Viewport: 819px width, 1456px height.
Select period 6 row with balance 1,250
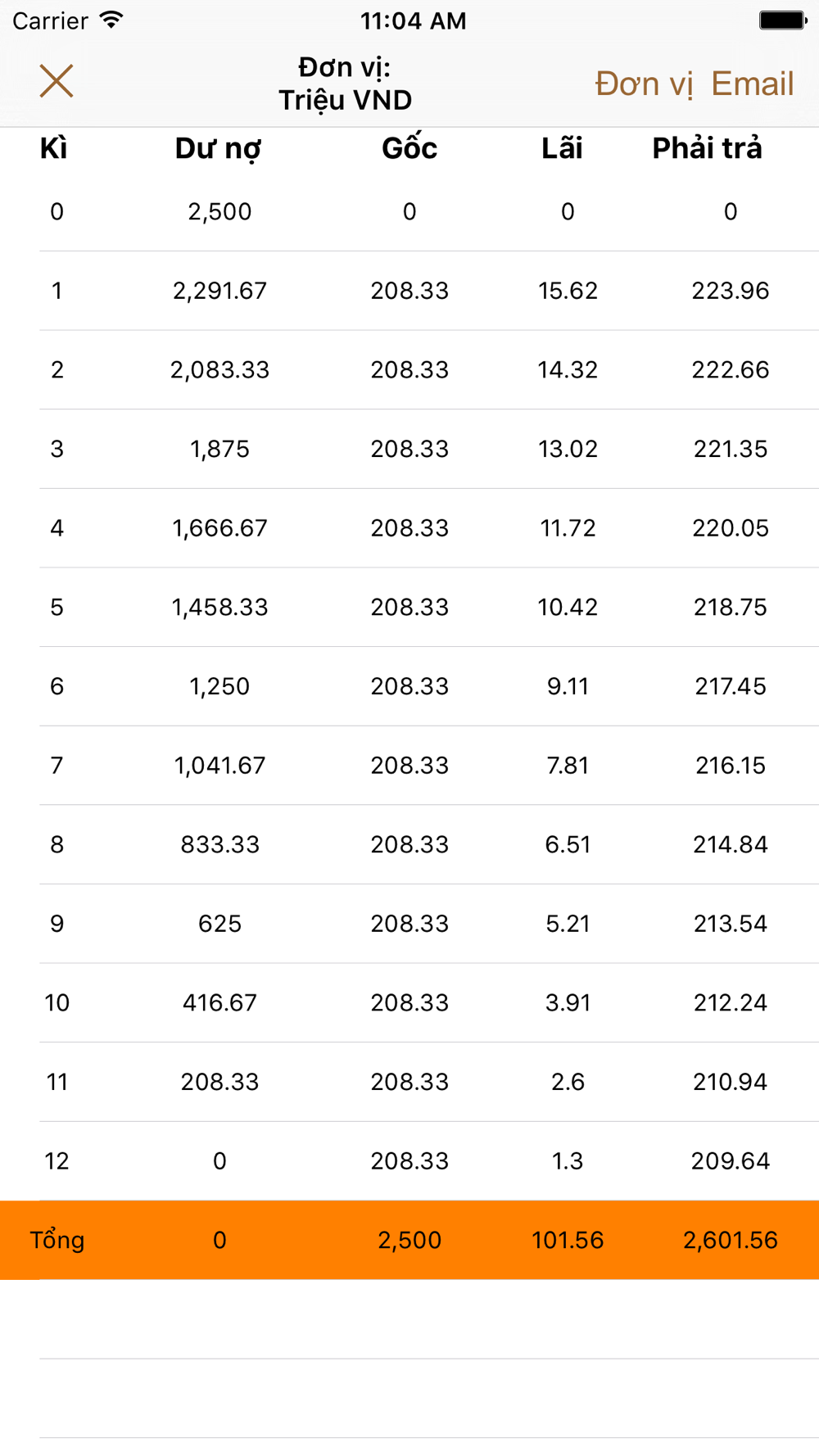pyautogui.click(x=409, y=686)
